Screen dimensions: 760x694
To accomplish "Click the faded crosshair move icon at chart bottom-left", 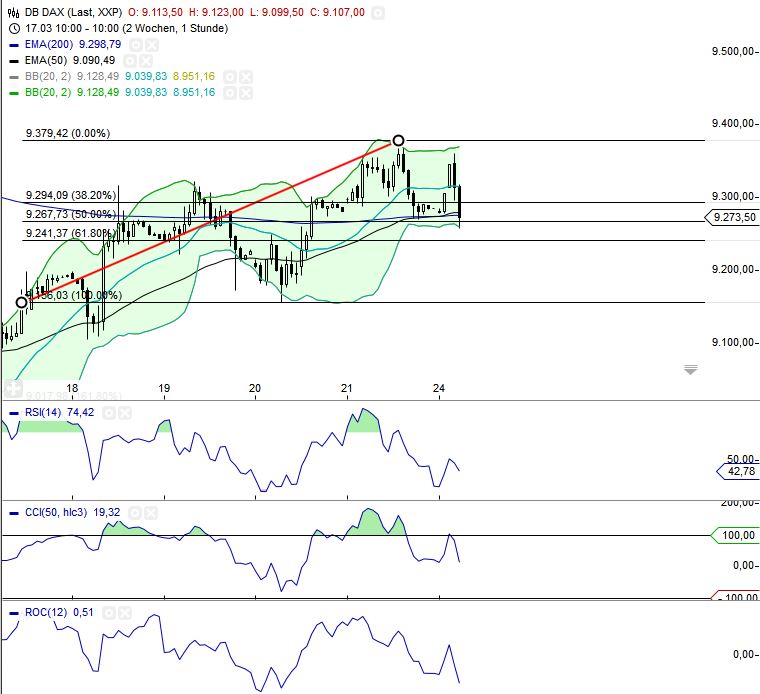I will (13, 389).
